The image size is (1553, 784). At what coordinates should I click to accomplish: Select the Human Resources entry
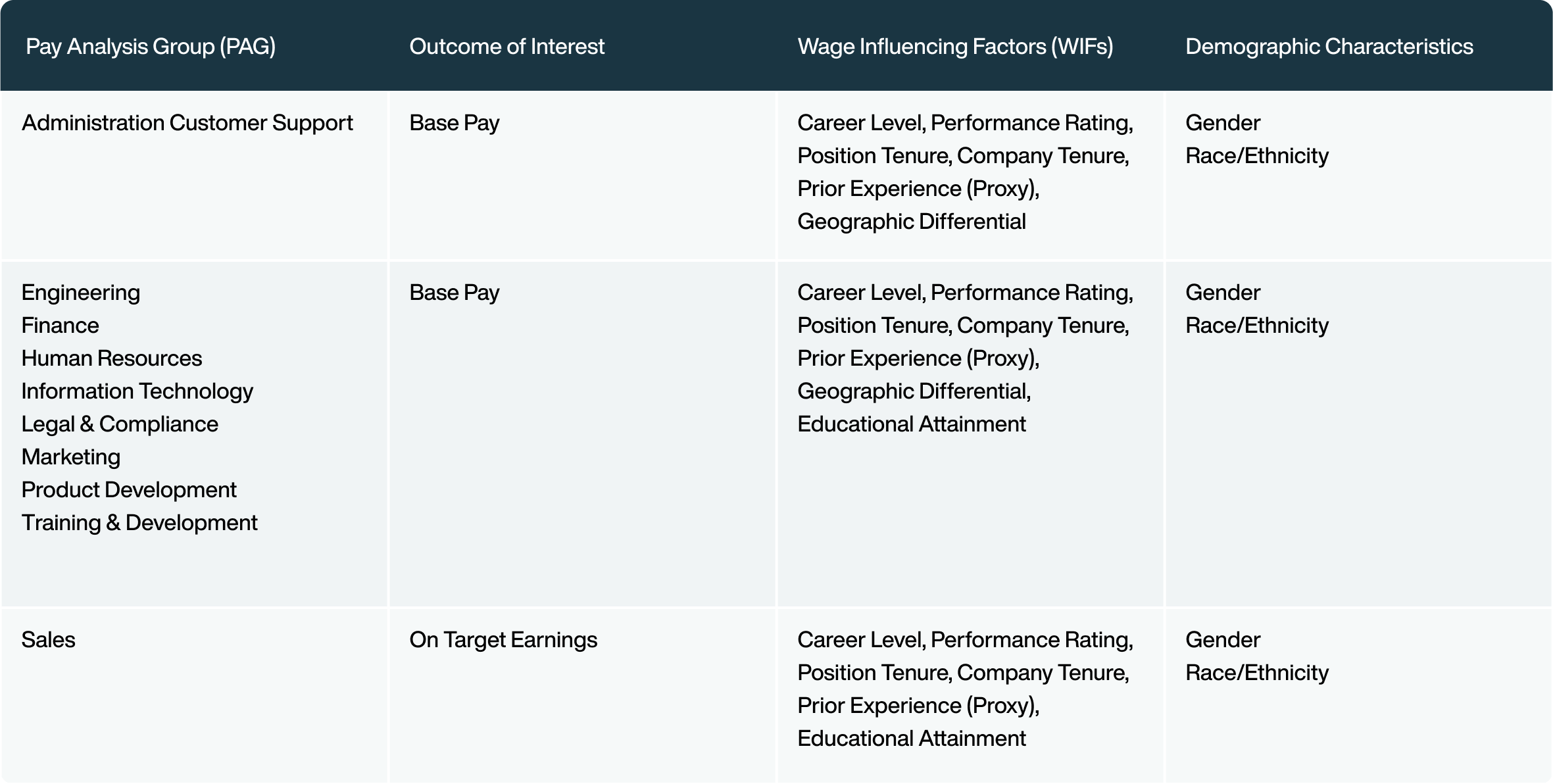[112, 358]
